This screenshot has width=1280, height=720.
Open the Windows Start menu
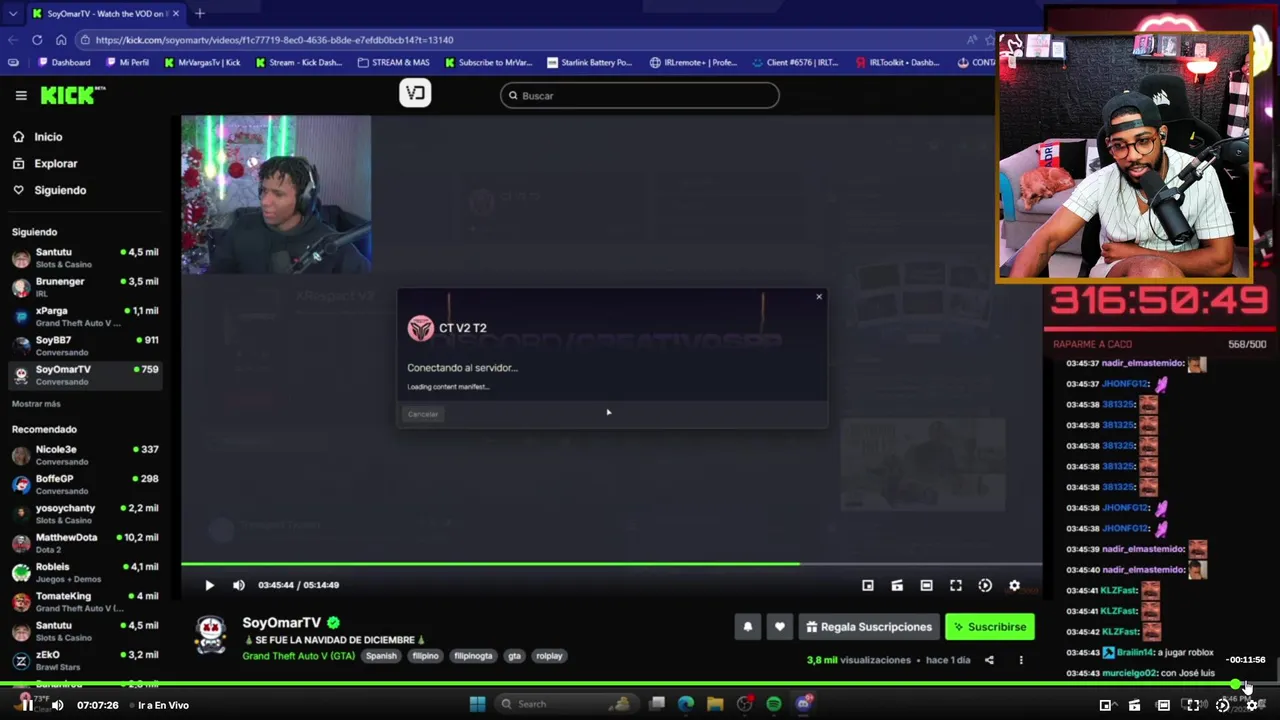[x=477, y=704]
